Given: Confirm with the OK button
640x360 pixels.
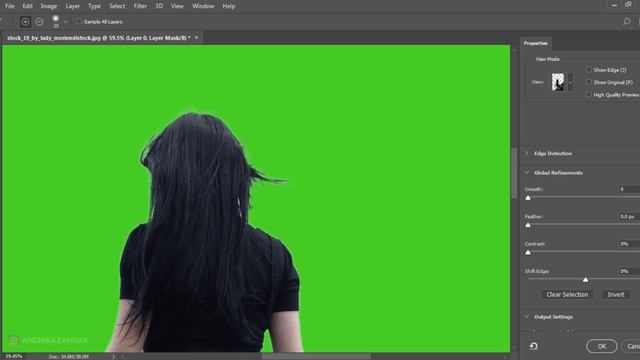Looking at the screenshot, I should pos(602,346).
